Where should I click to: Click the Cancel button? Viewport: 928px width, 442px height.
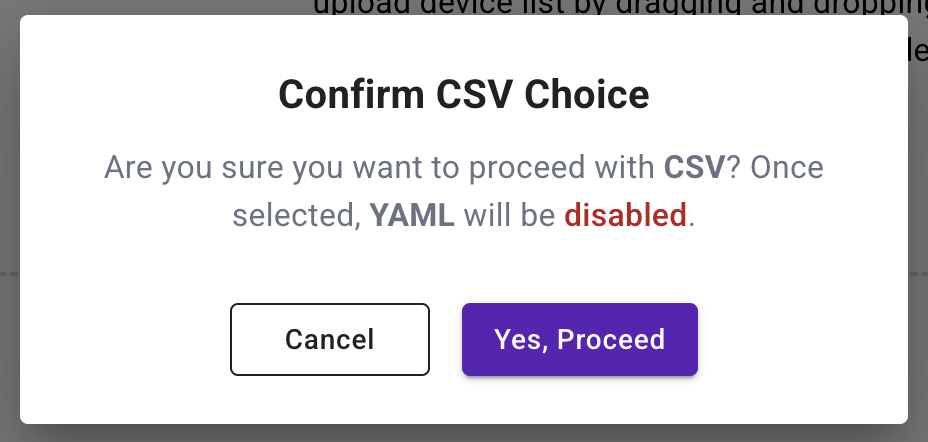click(x=330, y=339)
